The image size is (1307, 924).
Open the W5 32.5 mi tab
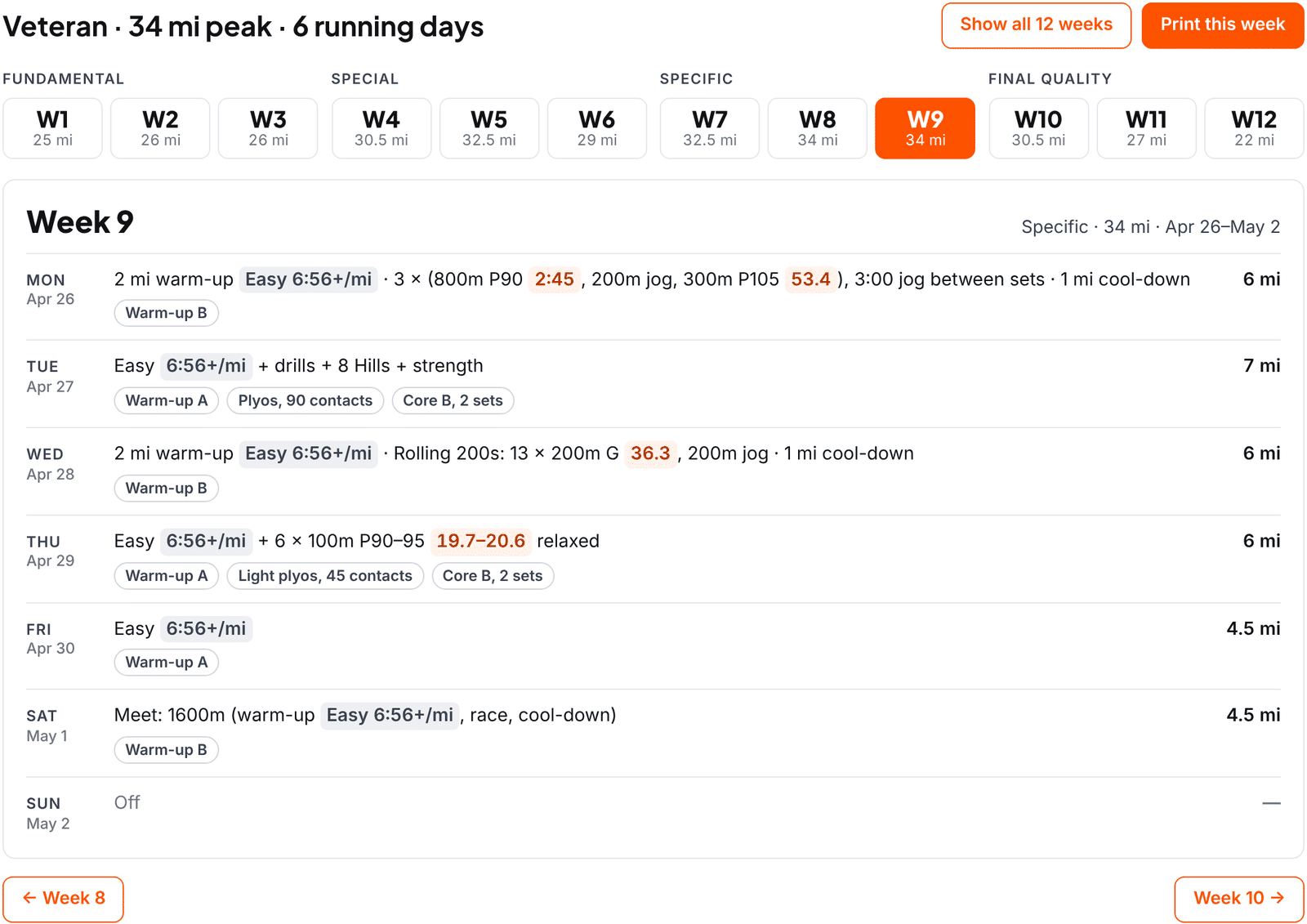pyautogui.click(x=489, y=128)
